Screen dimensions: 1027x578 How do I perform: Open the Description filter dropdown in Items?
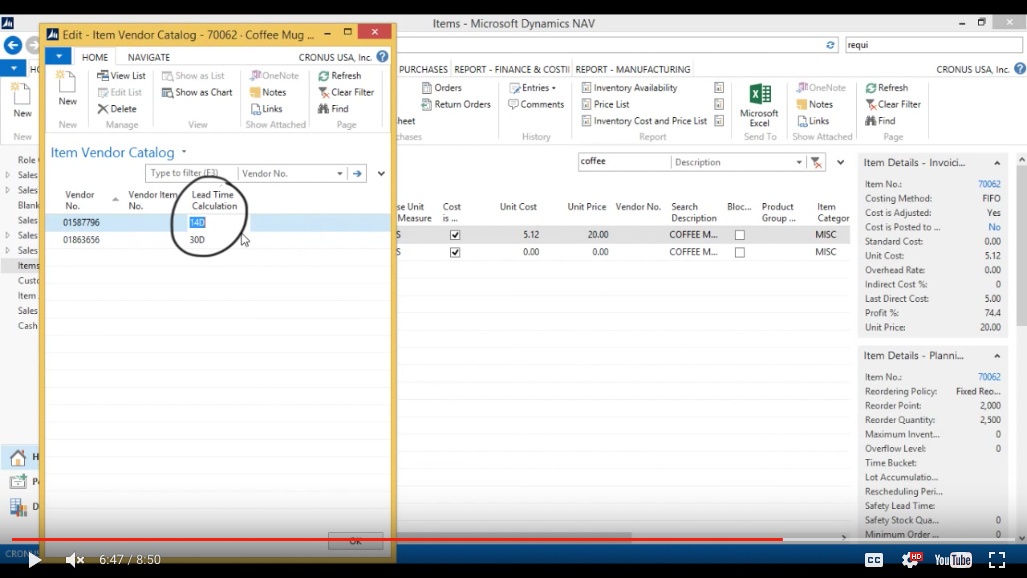click(798, 163)
